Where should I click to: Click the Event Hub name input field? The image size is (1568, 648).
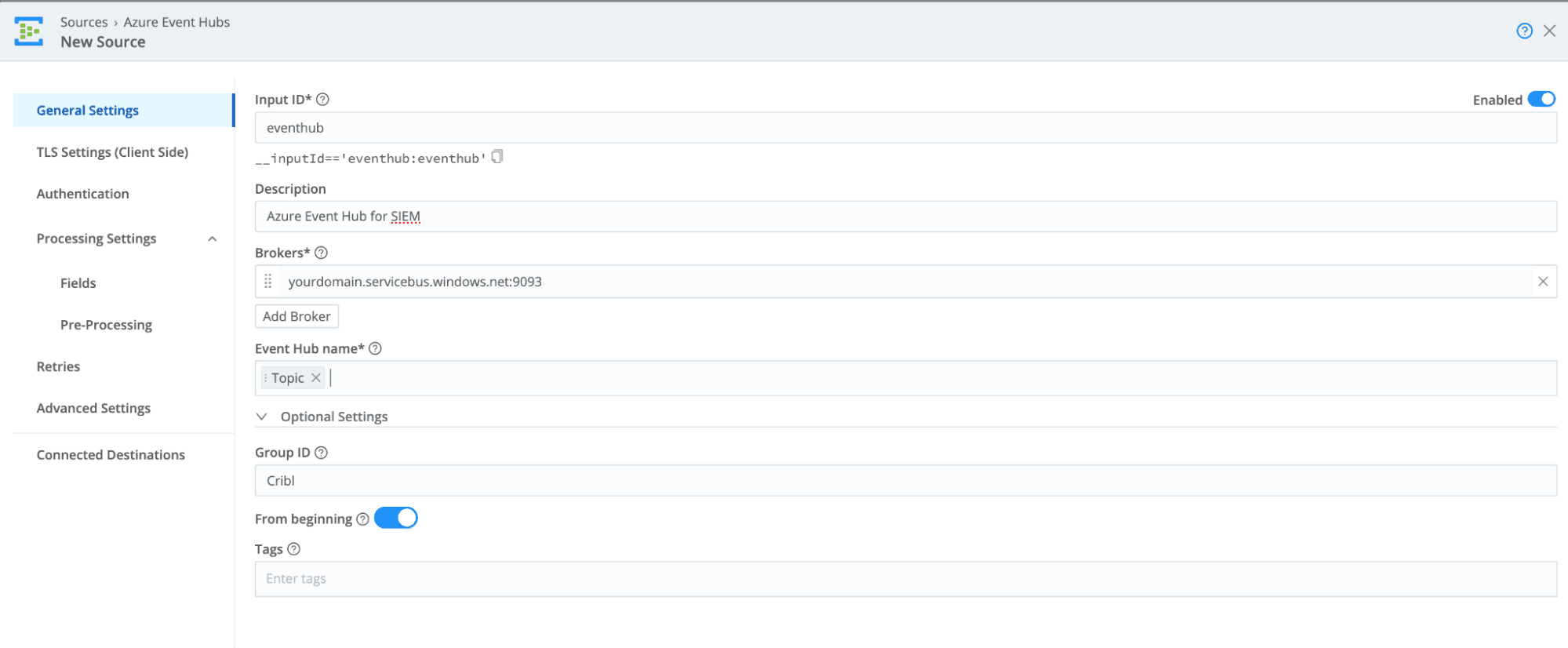click(x=906, y=378)
